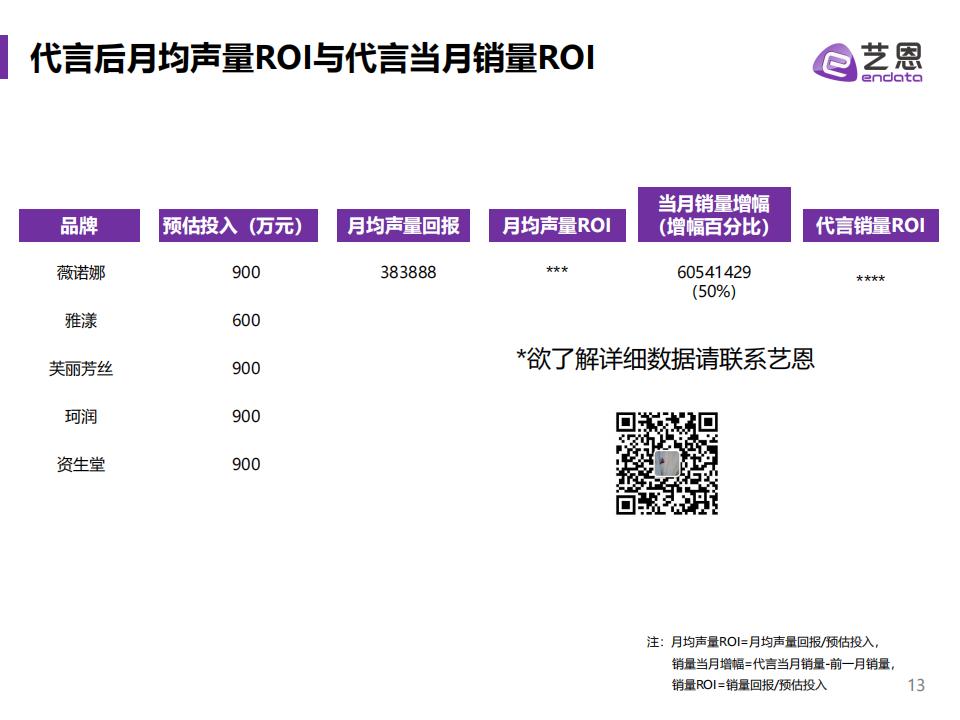Select the 预估投入（万元） header cell

pyautogui.click(x=239, y=225)
